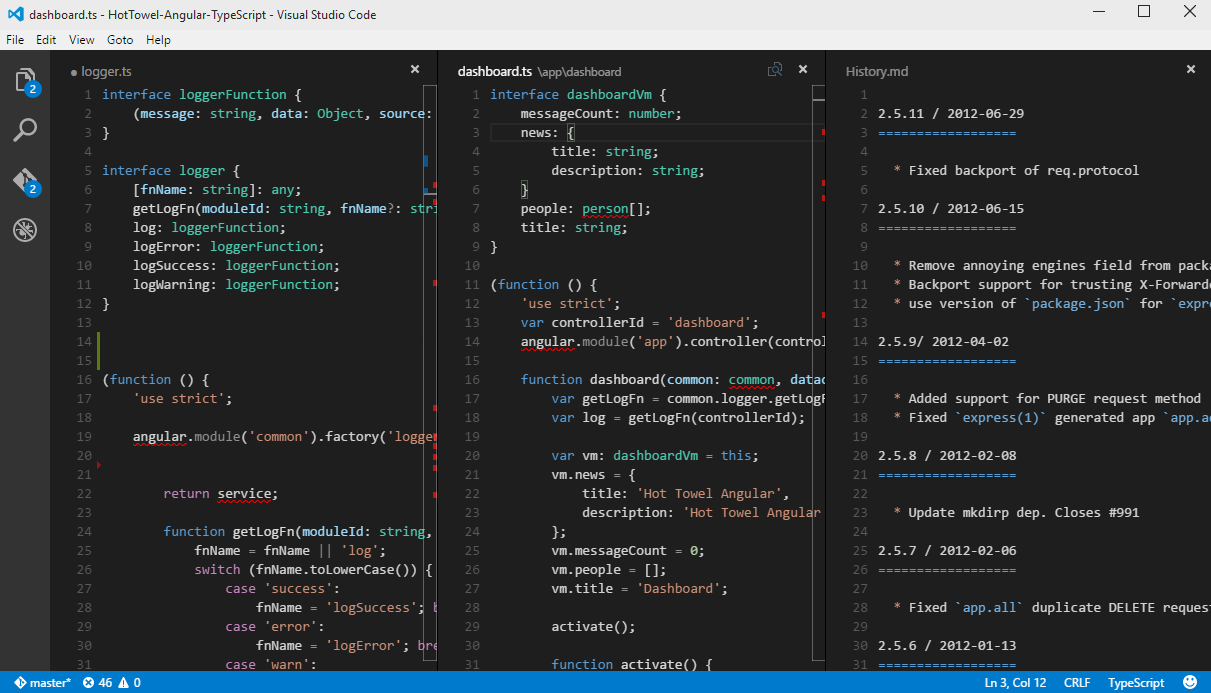Open the Explorer view in the activity bar
This screenshot has height=693, width=1211.
click(x=25, y=80)
